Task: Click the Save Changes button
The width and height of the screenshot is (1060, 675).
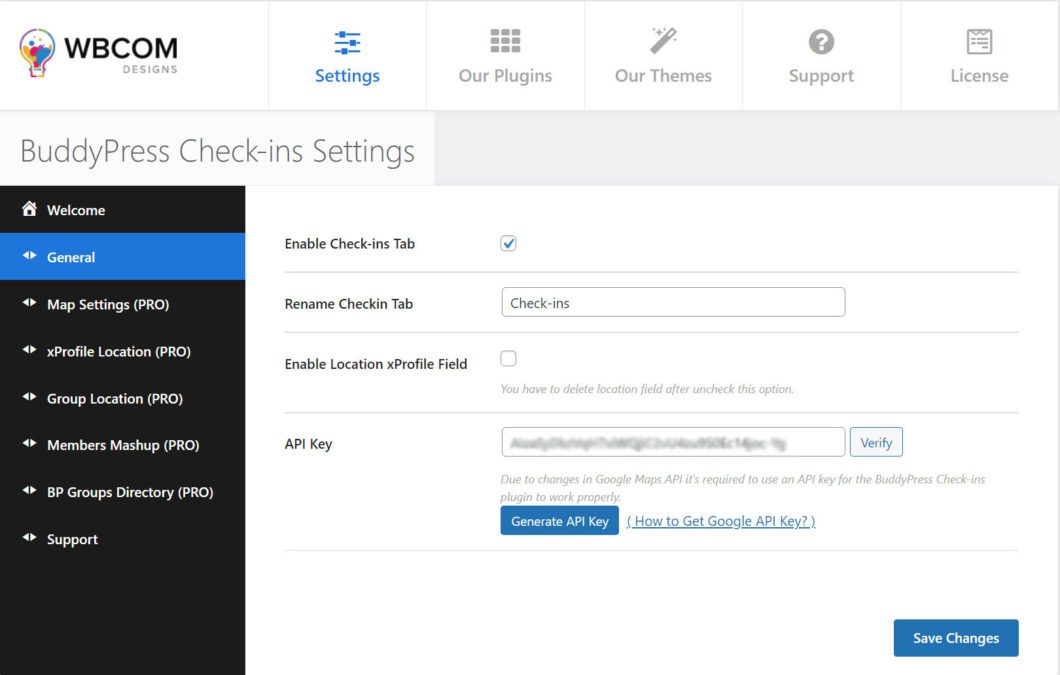Action: click(955, 638)
